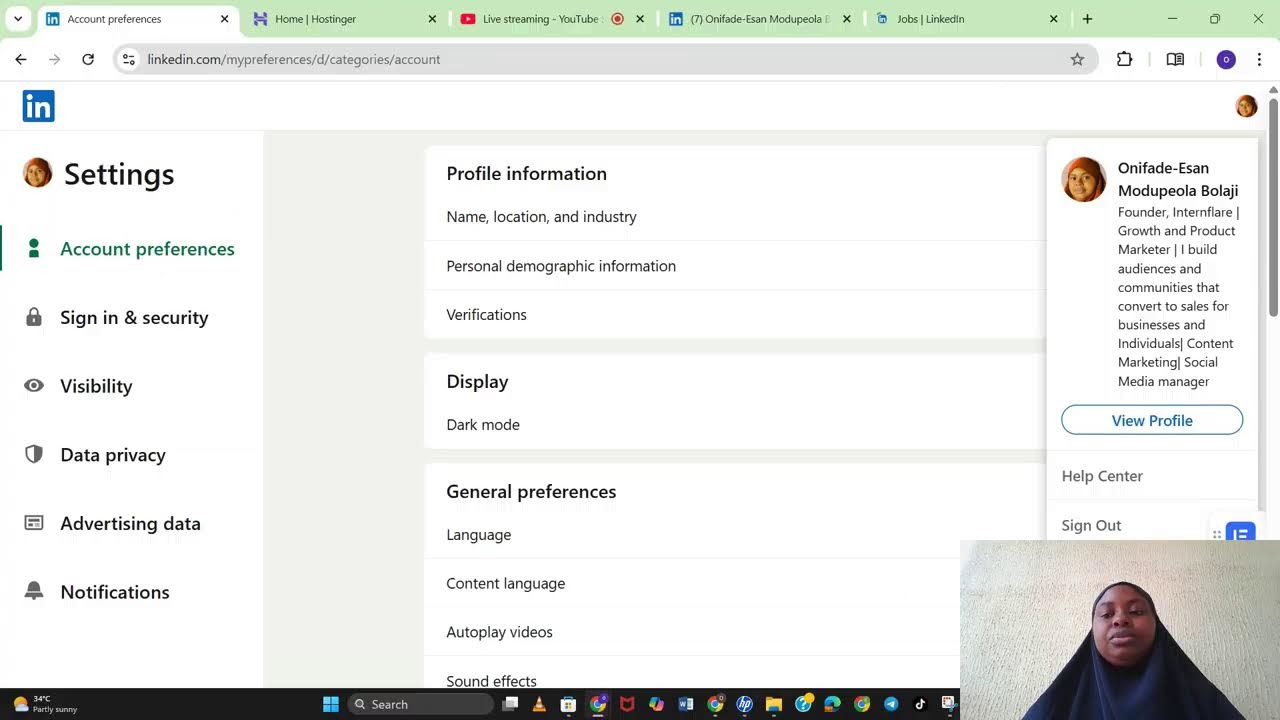This screenshot has width=1280, height=720.
Task: Open Notifications settings section
Action: [115, 591]
